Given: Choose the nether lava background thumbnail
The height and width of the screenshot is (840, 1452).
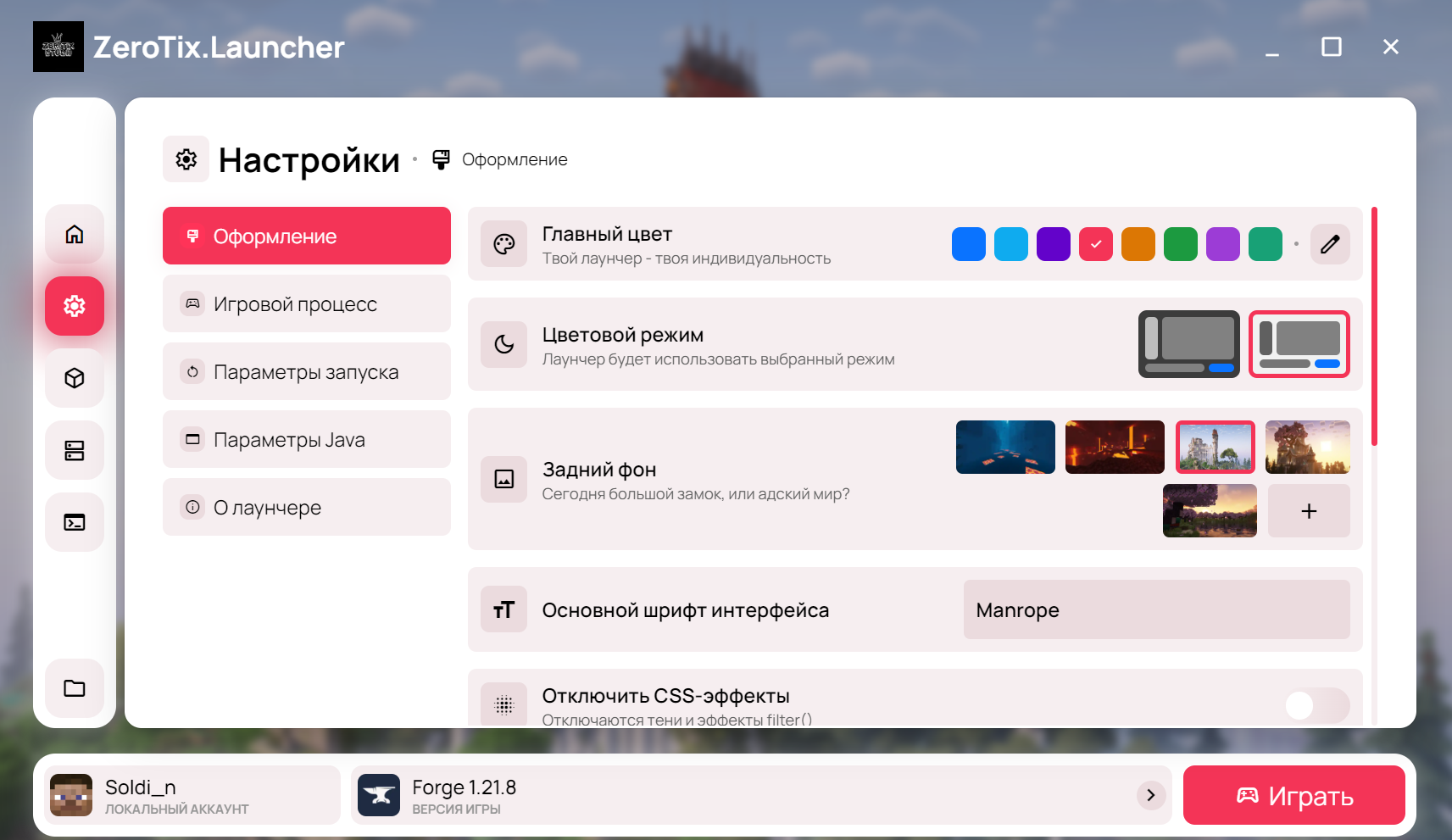Looking at the screenshot, I should point(1114,447).
